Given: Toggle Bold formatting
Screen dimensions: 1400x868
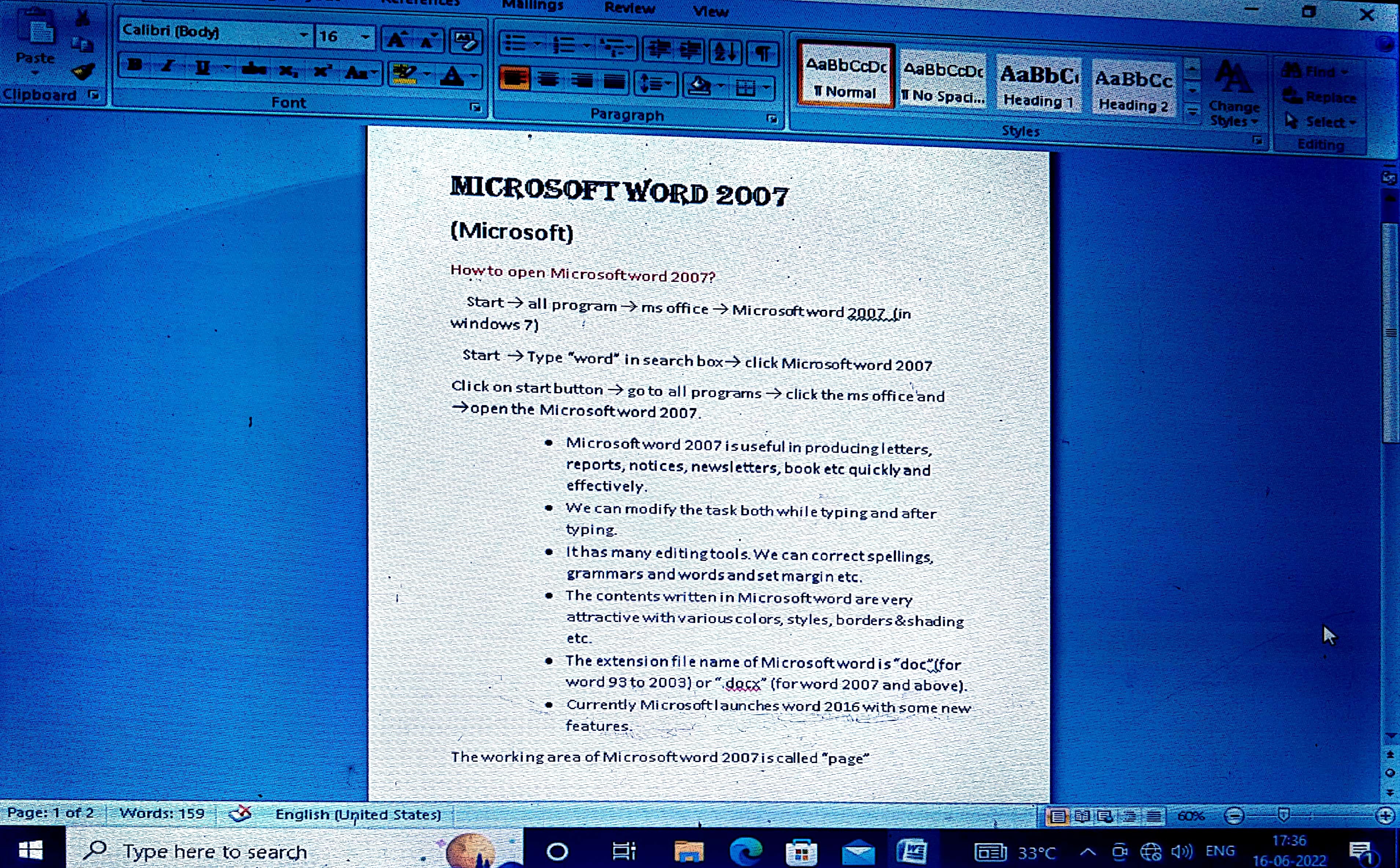Looking at the screenshot, I should click(x=135, y=66).
